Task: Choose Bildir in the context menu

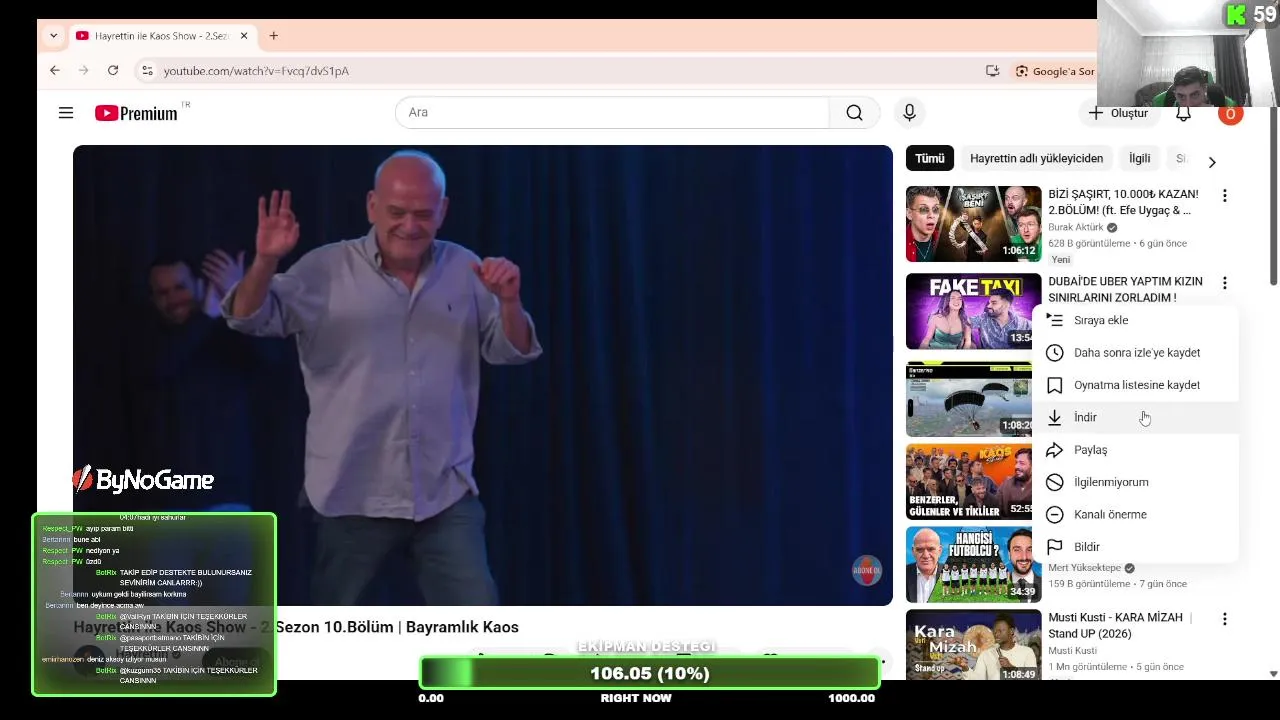Action: click(1135, 547)
